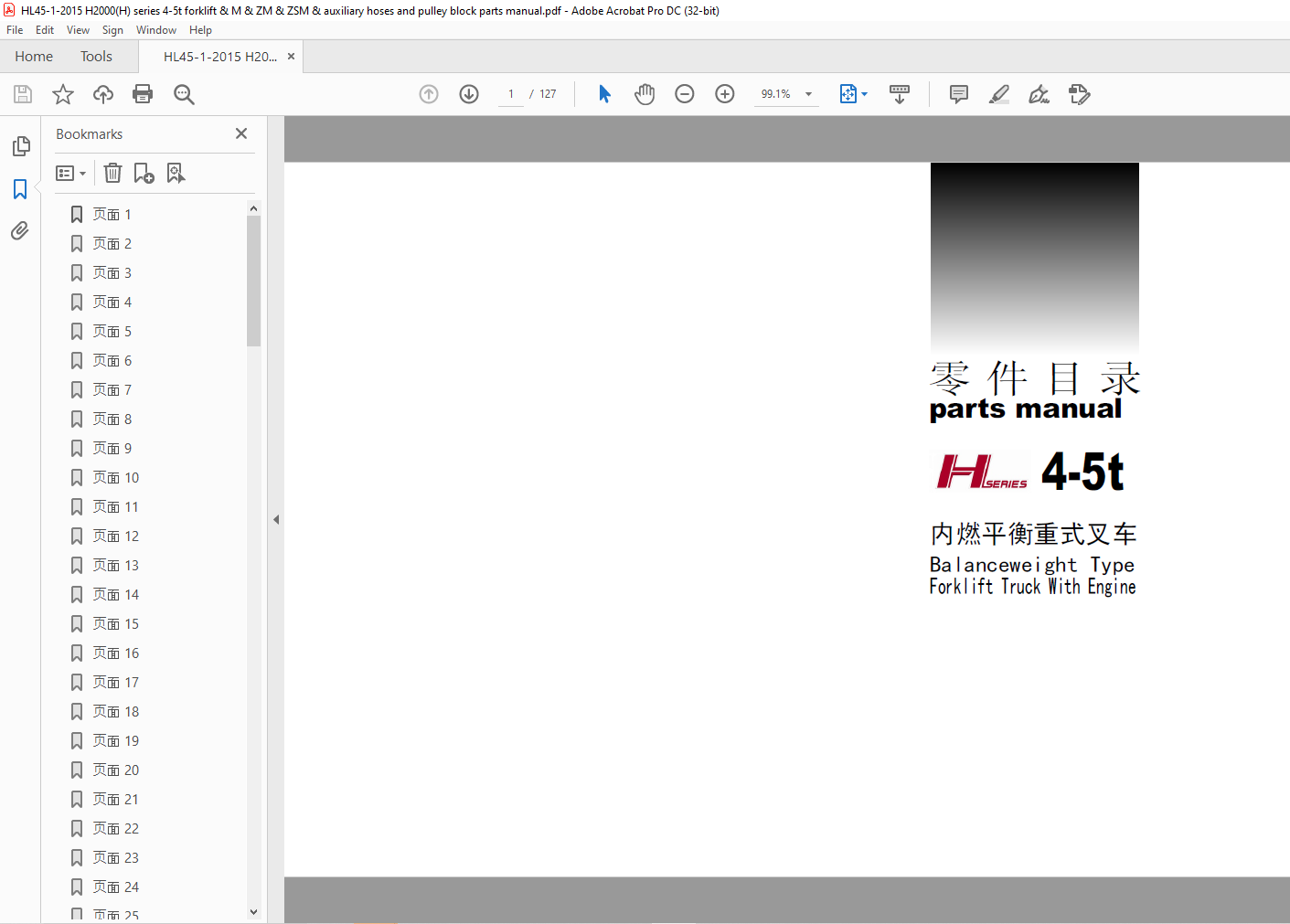Open page thumbnails panel

tap(21, 146)
